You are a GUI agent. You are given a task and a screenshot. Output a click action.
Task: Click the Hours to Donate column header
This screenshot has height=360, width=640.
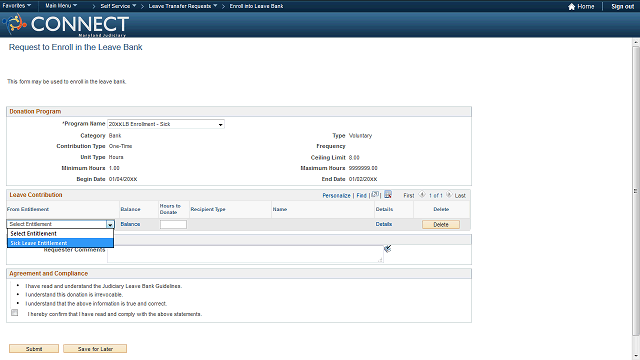point(170,209)
